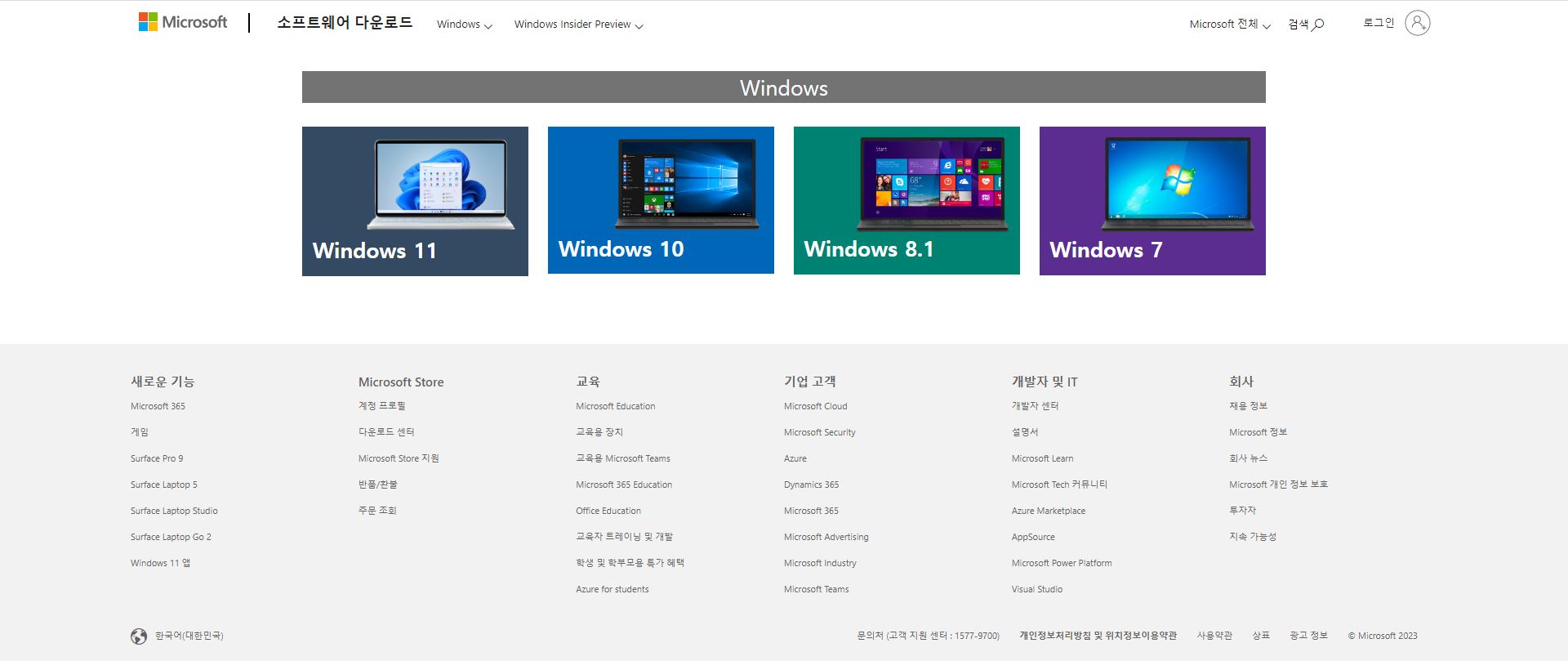Open the 계정 프로필 link
This screenshot has height=661, width=1568.
381,406
